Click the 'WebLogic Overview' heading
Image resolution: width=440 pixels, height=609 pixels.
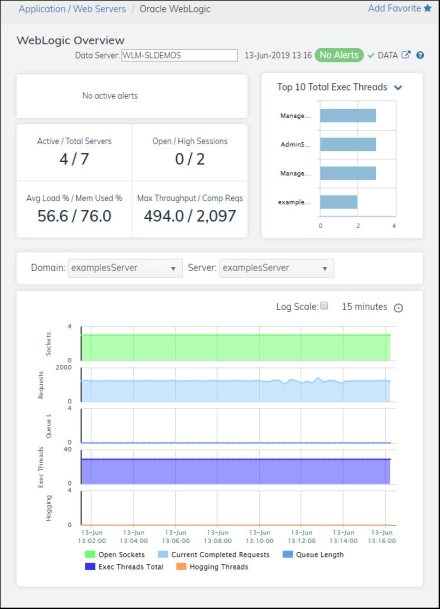(70, 40)
